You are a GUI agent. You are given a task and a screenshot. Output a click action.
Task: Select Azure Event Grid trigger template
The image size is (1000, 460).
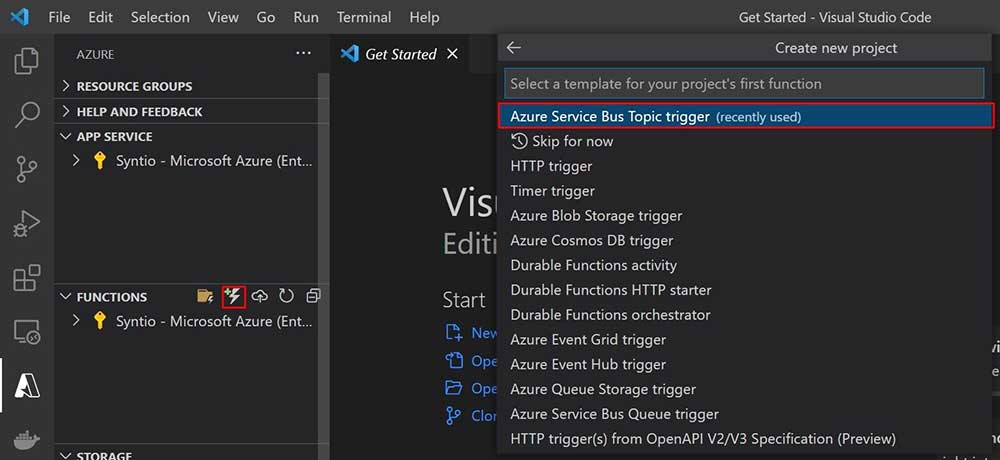tap(746, 340)
